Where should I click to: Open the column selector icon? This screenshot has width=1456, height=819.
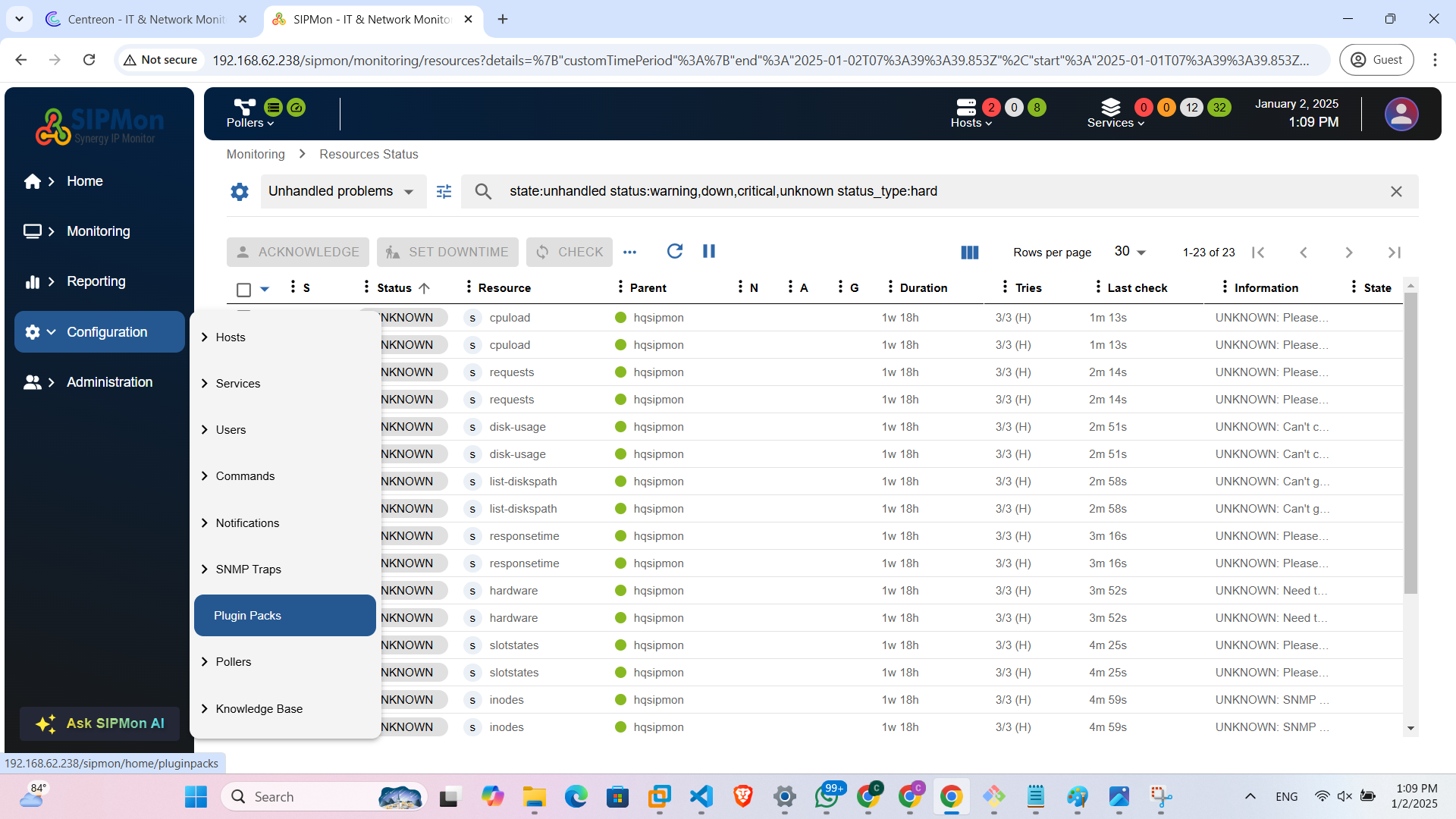pos(969,253)
